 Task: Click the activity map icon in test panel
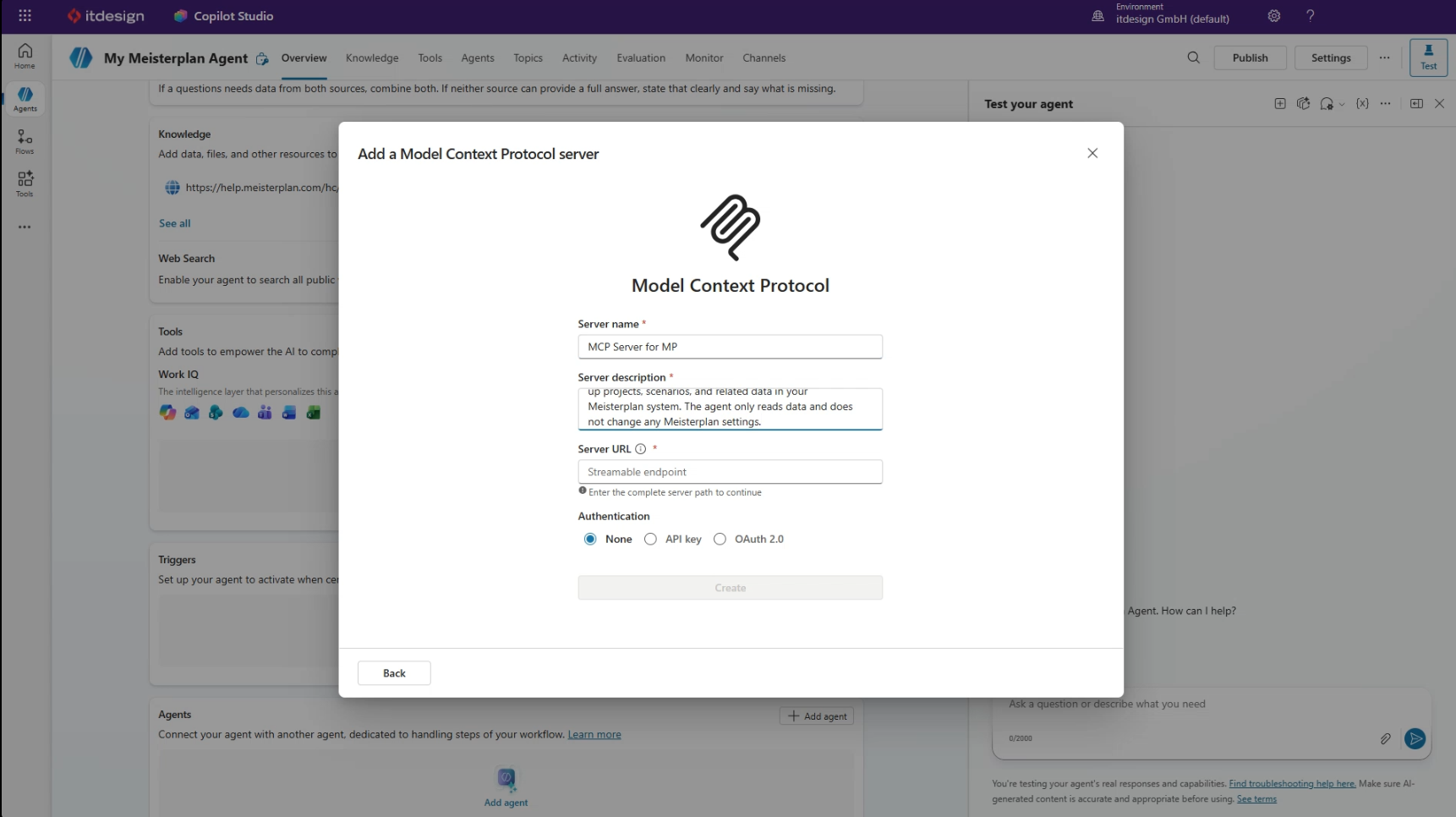[x=1303, y=104]
